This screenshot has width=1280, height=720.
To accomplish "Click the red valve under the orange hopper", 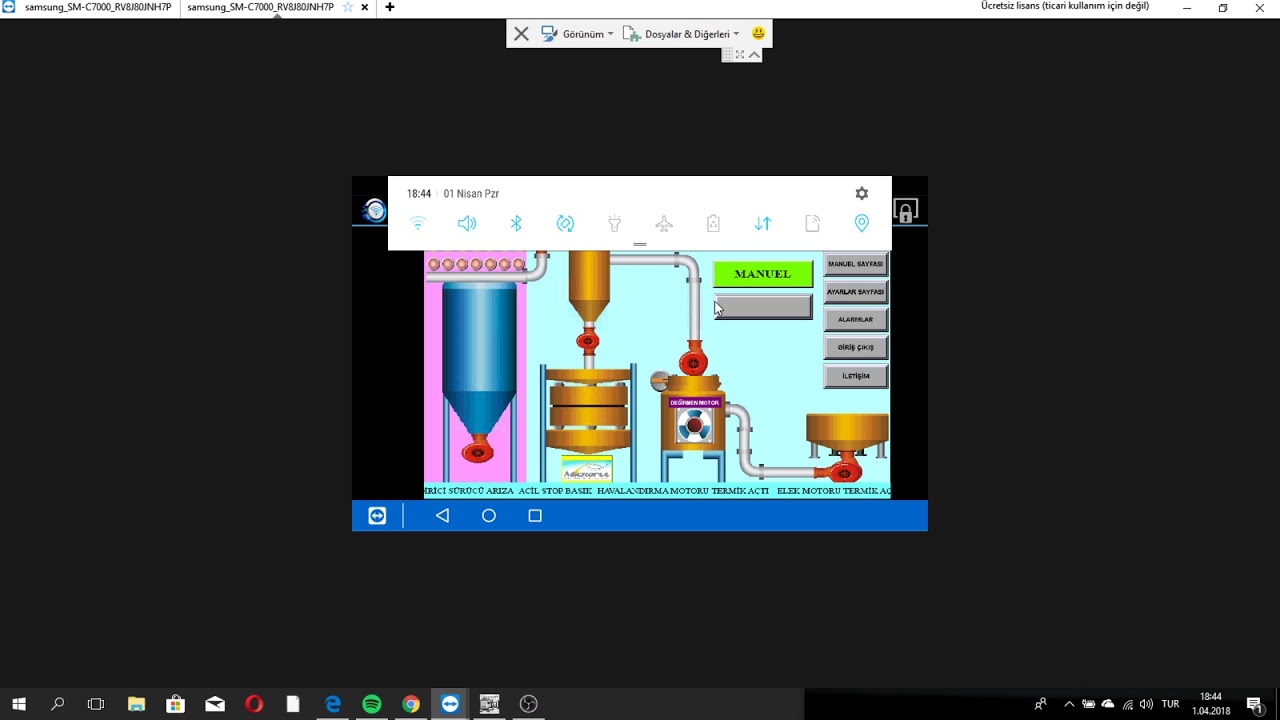I will click(x=588, y=341).
